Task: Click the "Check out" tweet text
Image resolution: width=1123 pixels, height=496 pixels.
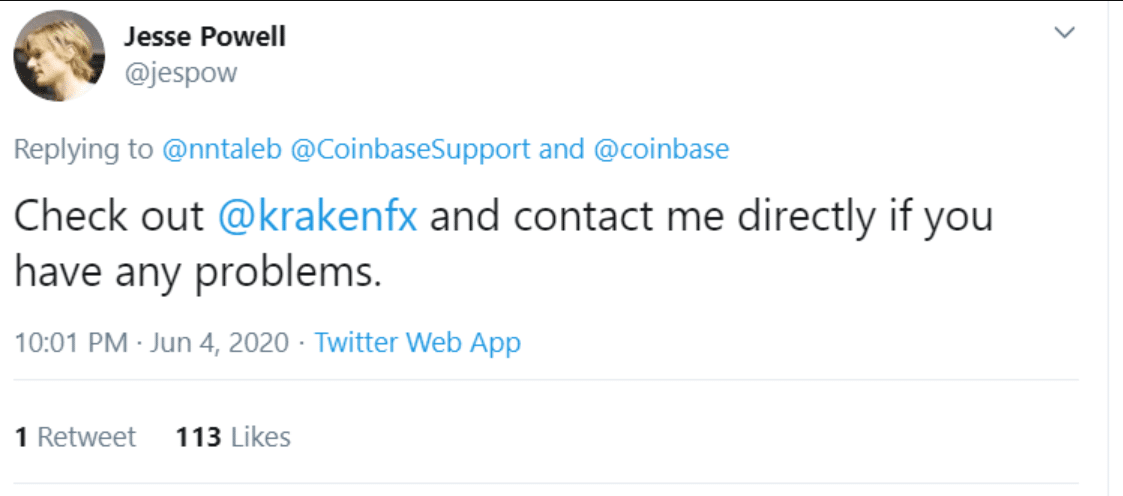Action: [108, 217]
